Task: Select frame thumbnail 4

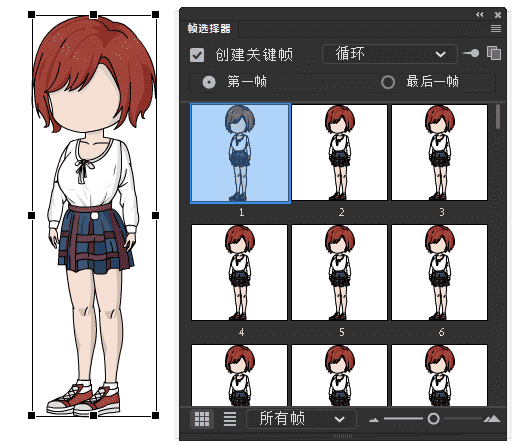Action: pyautogui.click(x=239, y=273)
